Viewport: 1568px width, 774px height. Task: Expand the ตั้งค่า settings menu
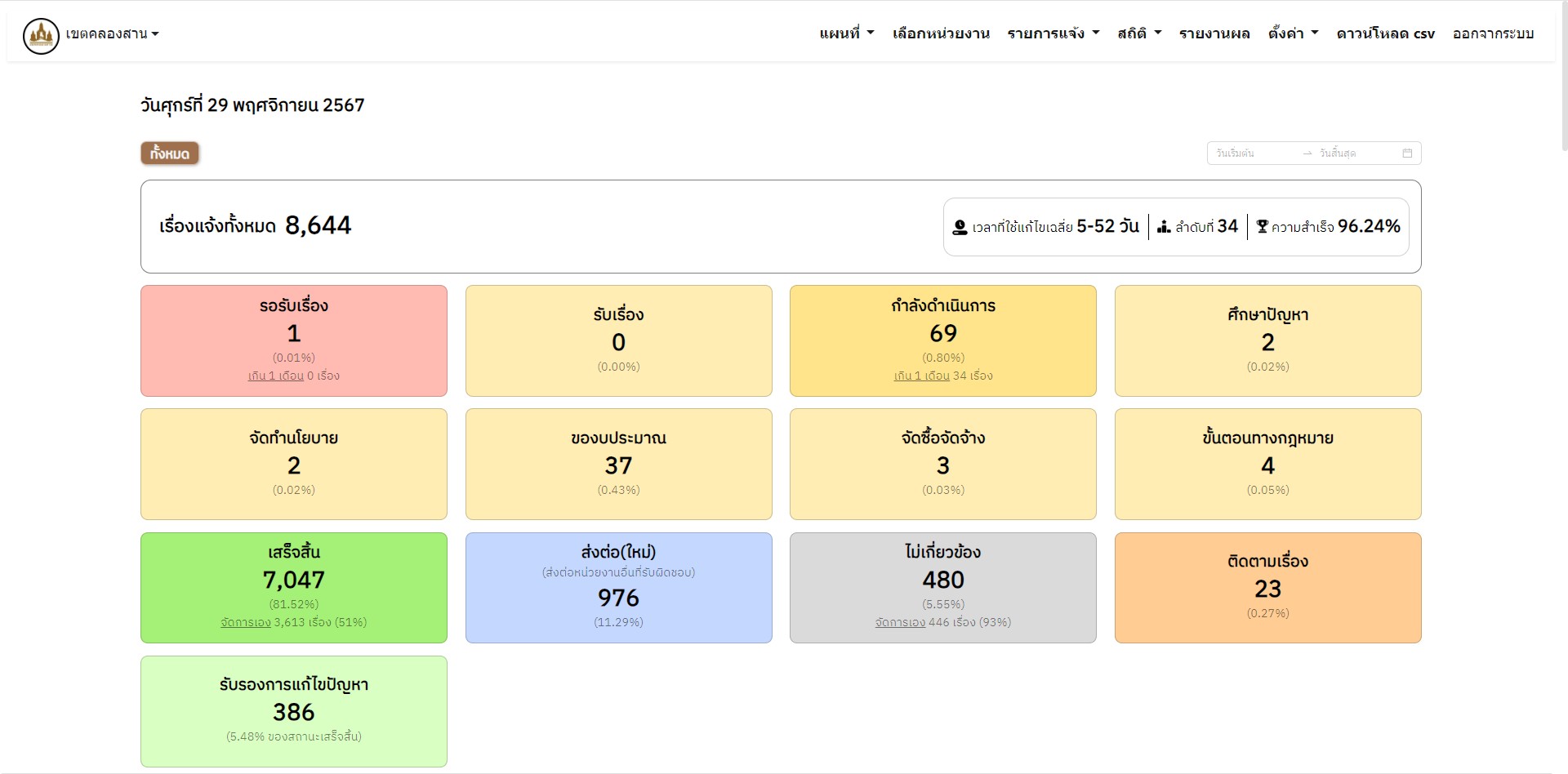pyautogui.click(x=1293, y=33)
